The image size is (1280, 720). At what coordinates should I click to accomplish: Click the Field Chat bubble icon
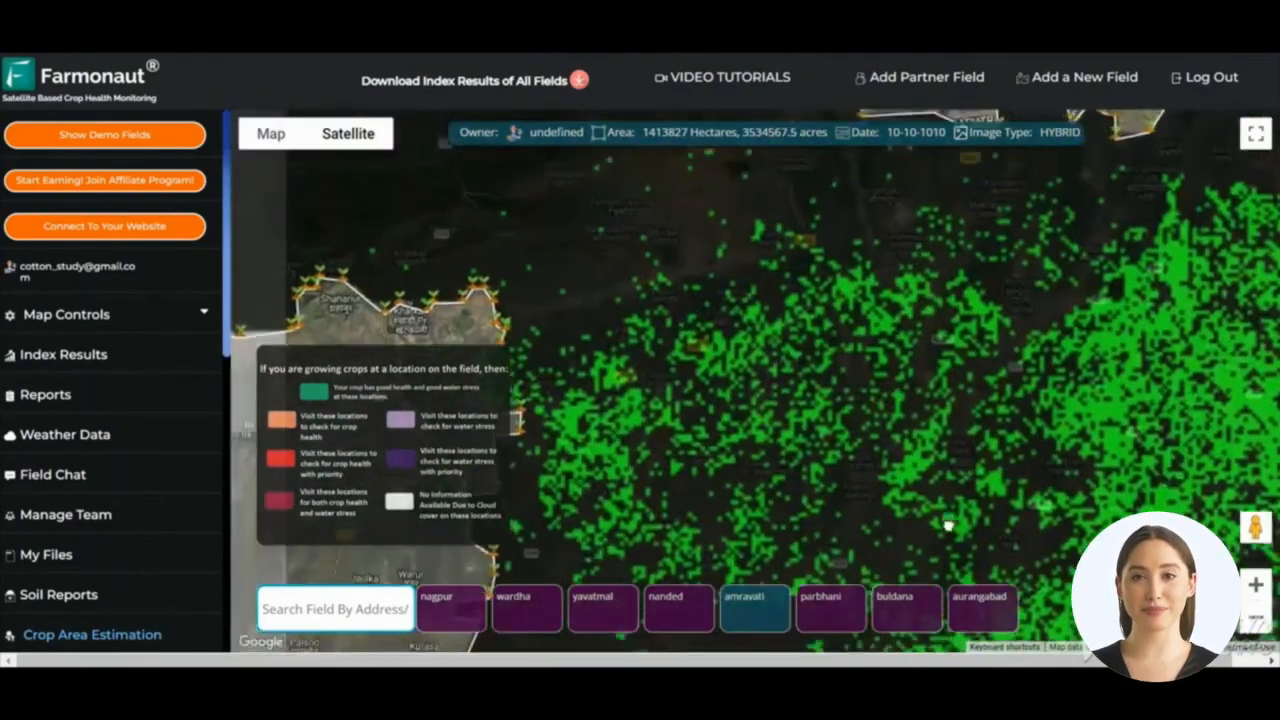pyautogui.click(x=10, y=475)
